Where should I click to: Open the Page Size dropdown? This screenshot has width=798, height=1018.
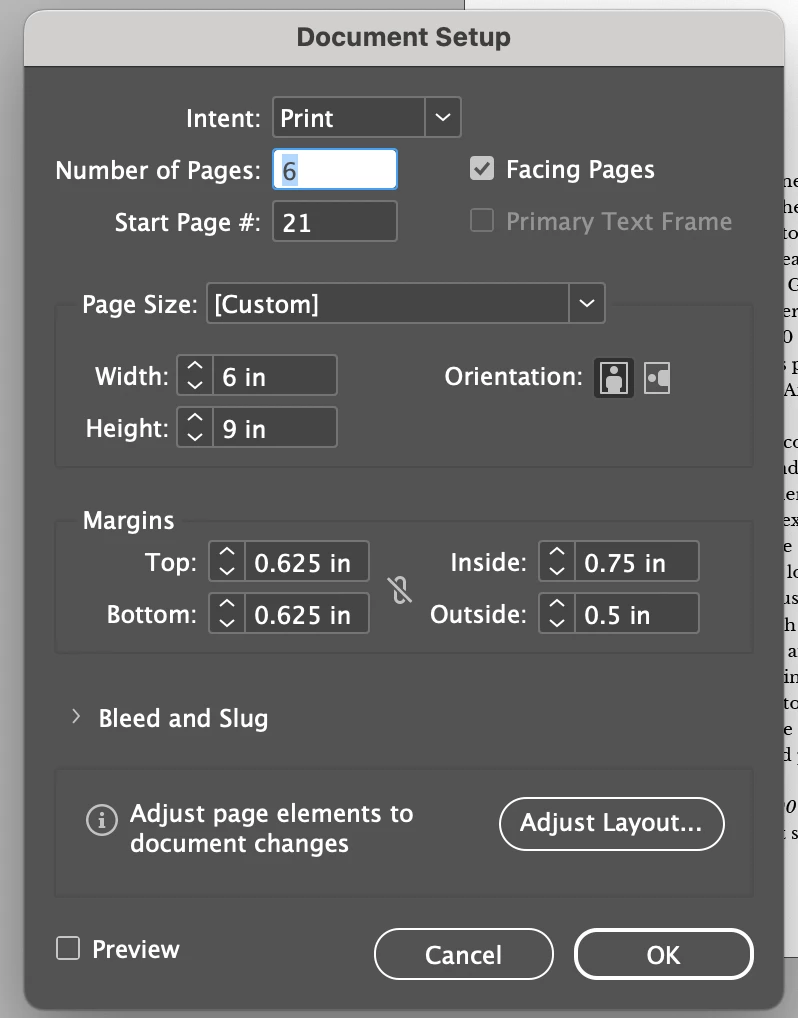coord(406,303)
